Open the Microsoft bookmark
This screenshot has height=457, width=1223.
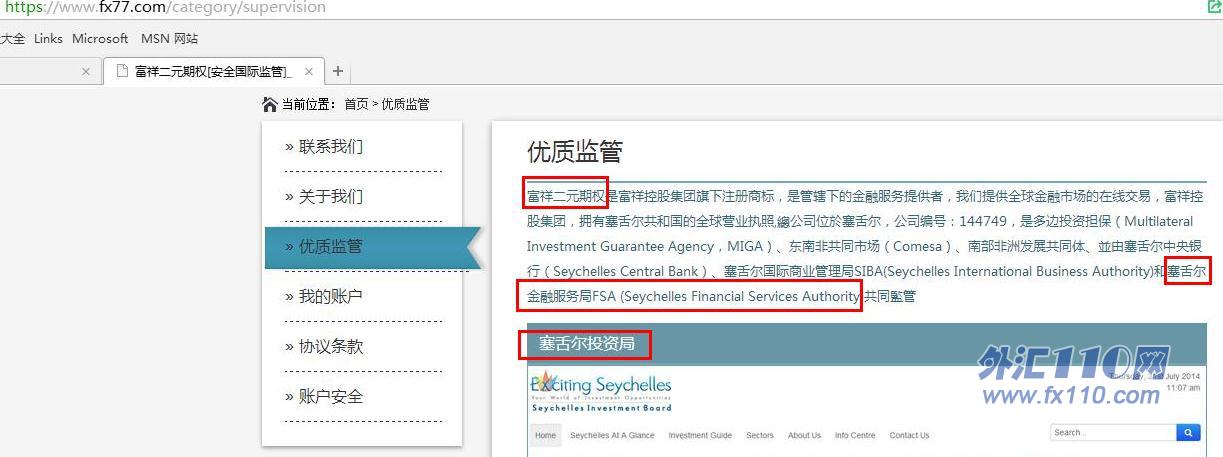click(x=100, y=39)
